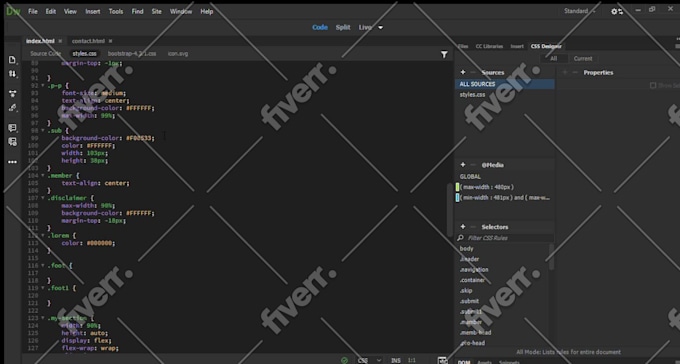Select the Source Code related file
This screenshot has width=680, height=364.
[x=46, y=54]
